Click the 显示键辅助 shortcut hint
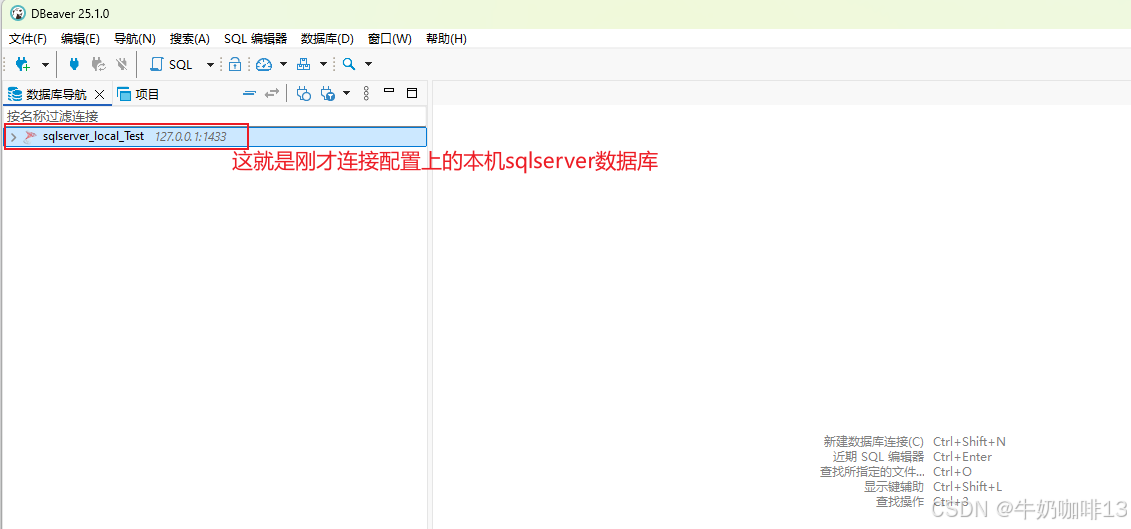This screenshot has width=1131, height=529. point(894,486)
